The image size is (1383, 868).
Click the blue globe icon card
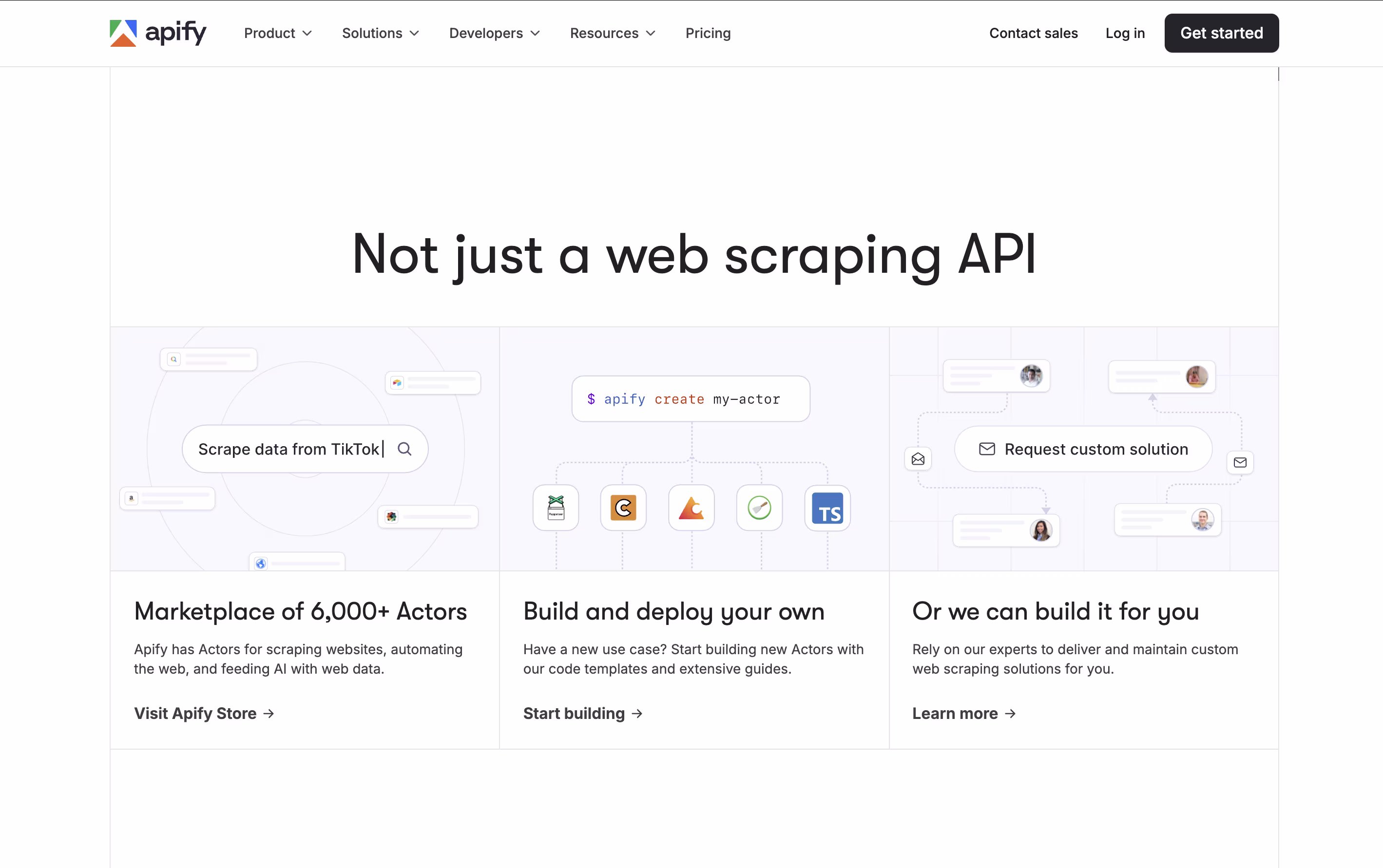pos(297,563)
